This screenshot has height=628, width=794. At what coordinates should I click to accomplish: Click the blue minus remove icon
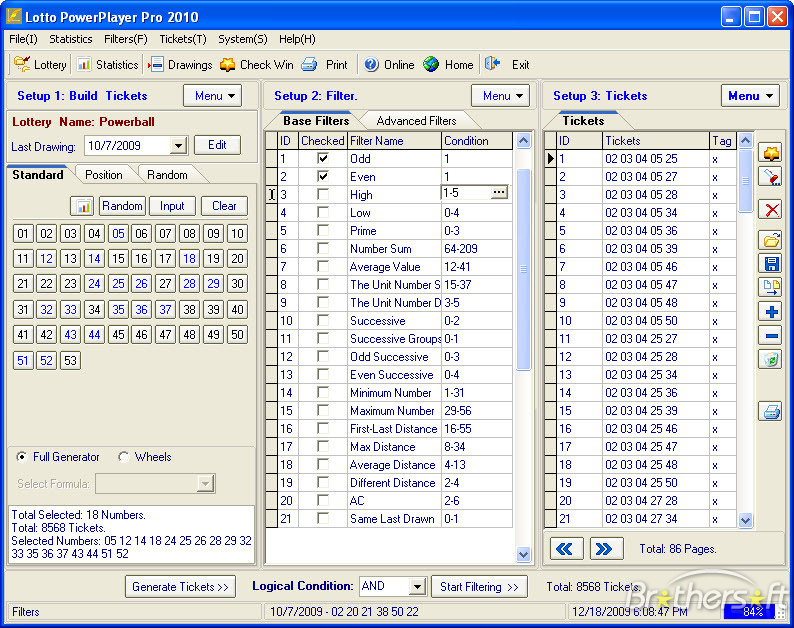771,335
